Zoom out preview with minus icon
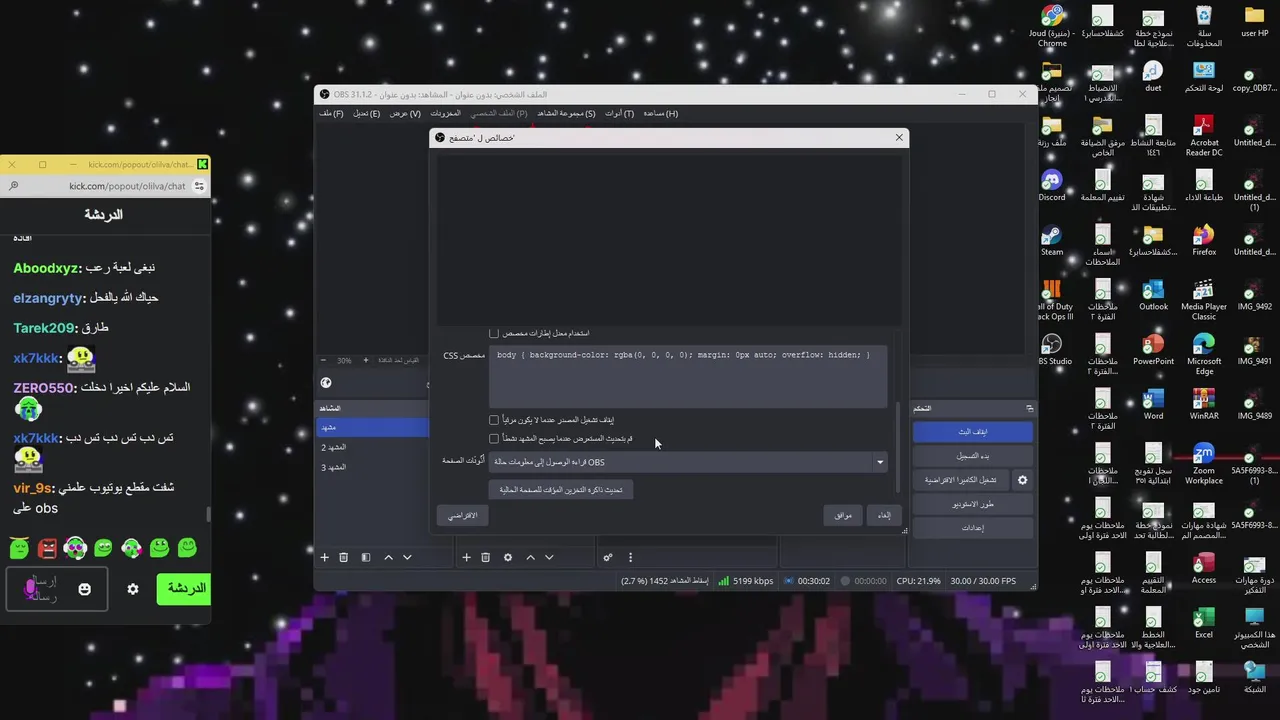 (x=323, y=360)
